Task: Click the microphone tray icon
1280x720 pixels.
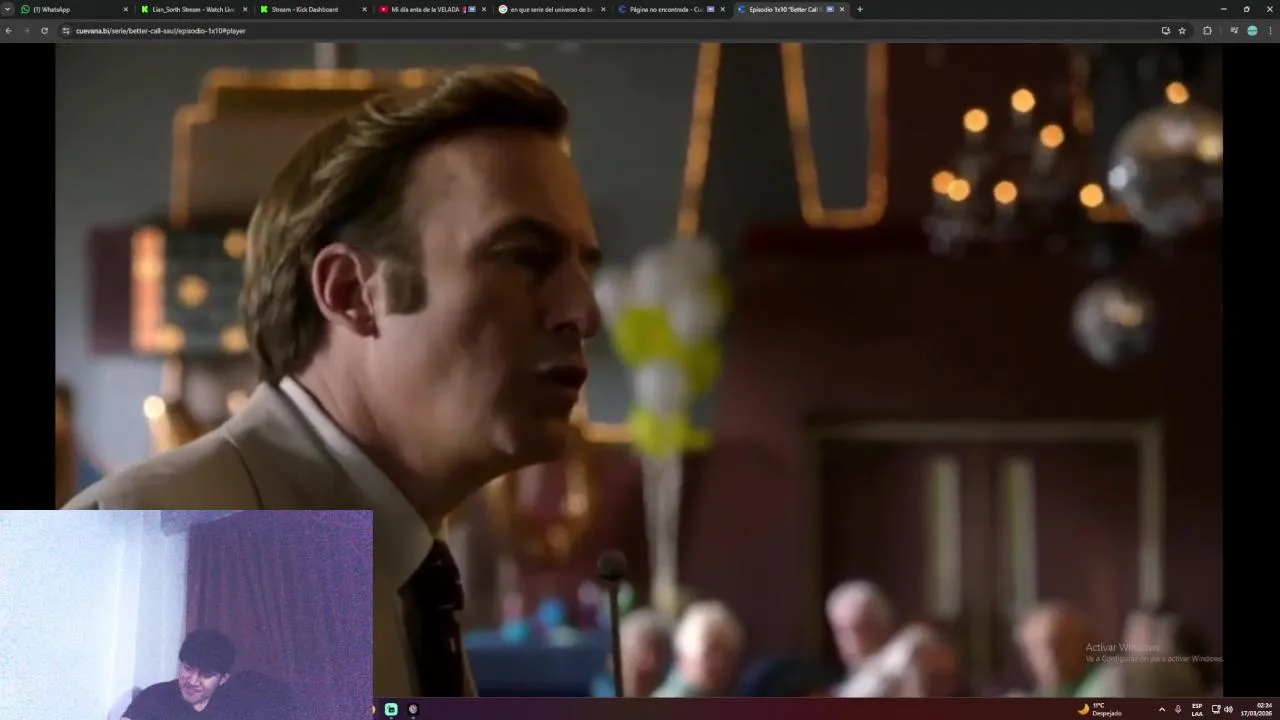Action: (x=1178, y=709)
